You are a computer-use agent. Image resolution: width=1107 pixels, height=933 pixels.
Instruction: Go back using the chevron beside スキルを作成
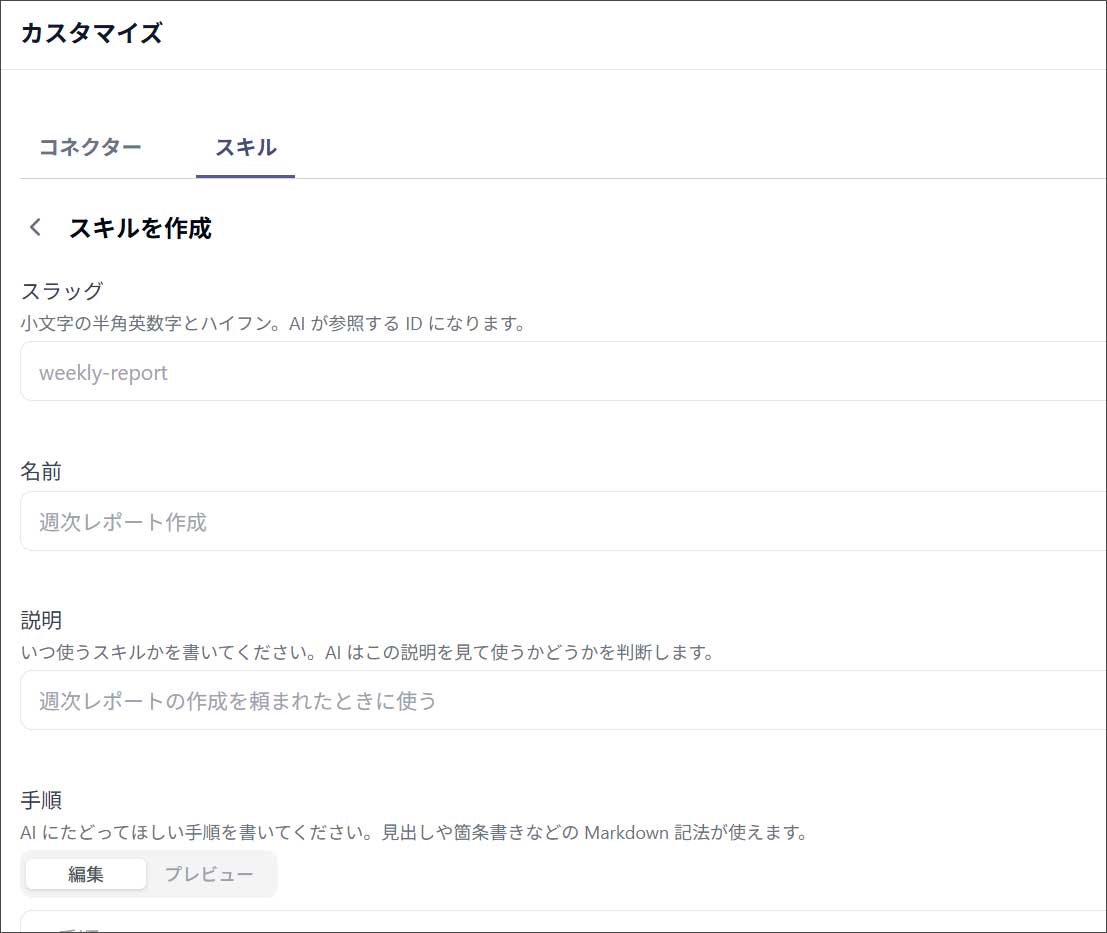point(35,227)
